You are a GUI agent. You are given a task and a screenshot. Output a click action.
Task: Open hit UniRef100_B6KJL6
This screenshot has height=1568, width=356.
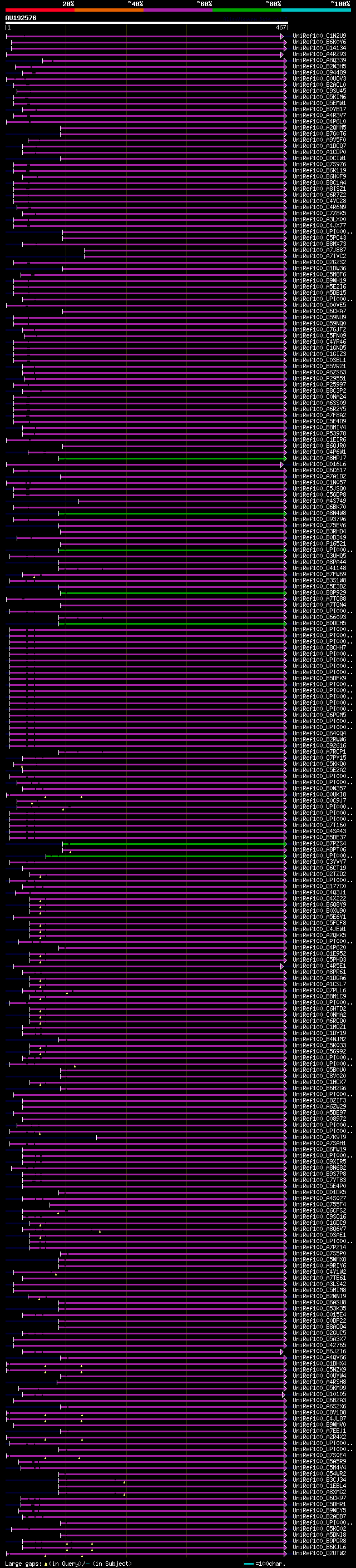[x=319, y=1547]
